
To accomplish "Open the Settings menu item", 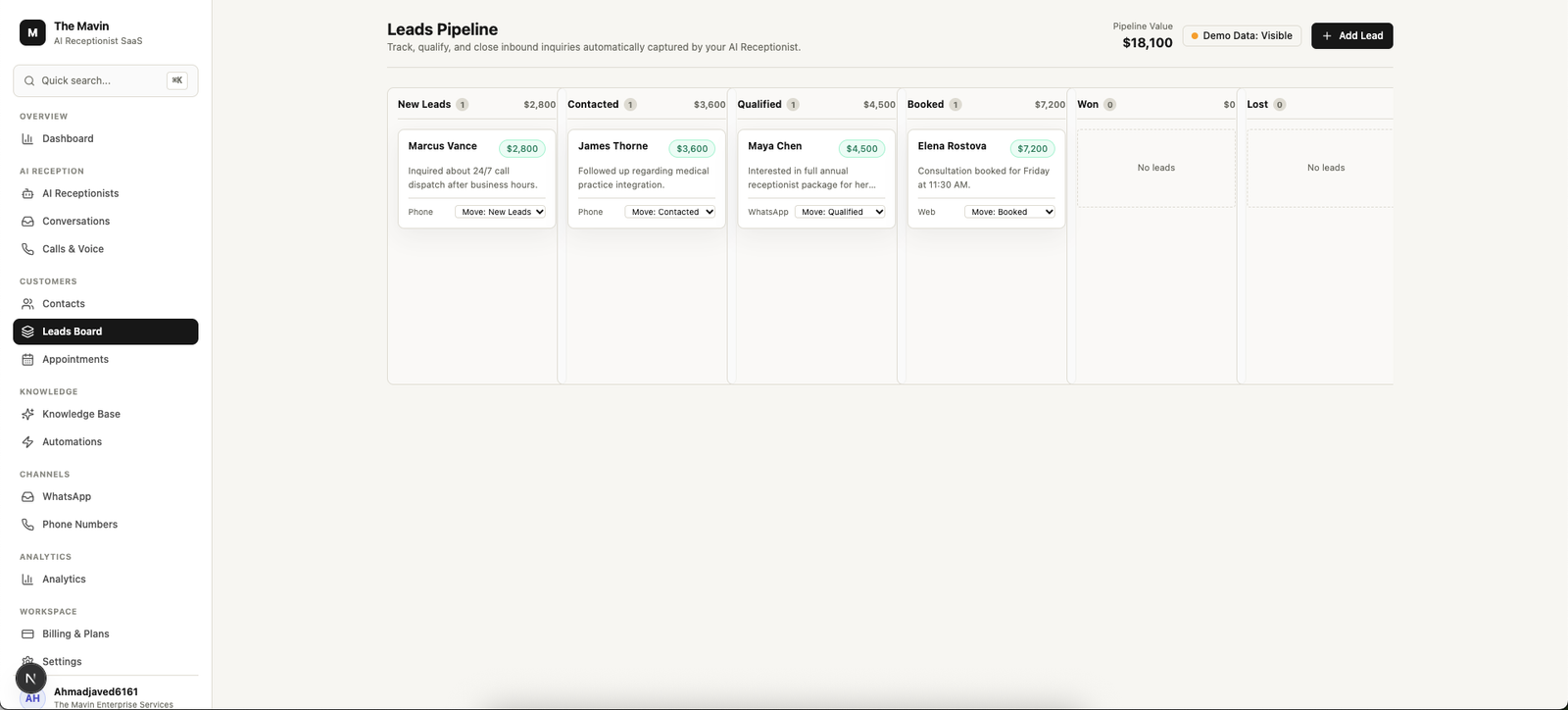I will click(106, 662).
